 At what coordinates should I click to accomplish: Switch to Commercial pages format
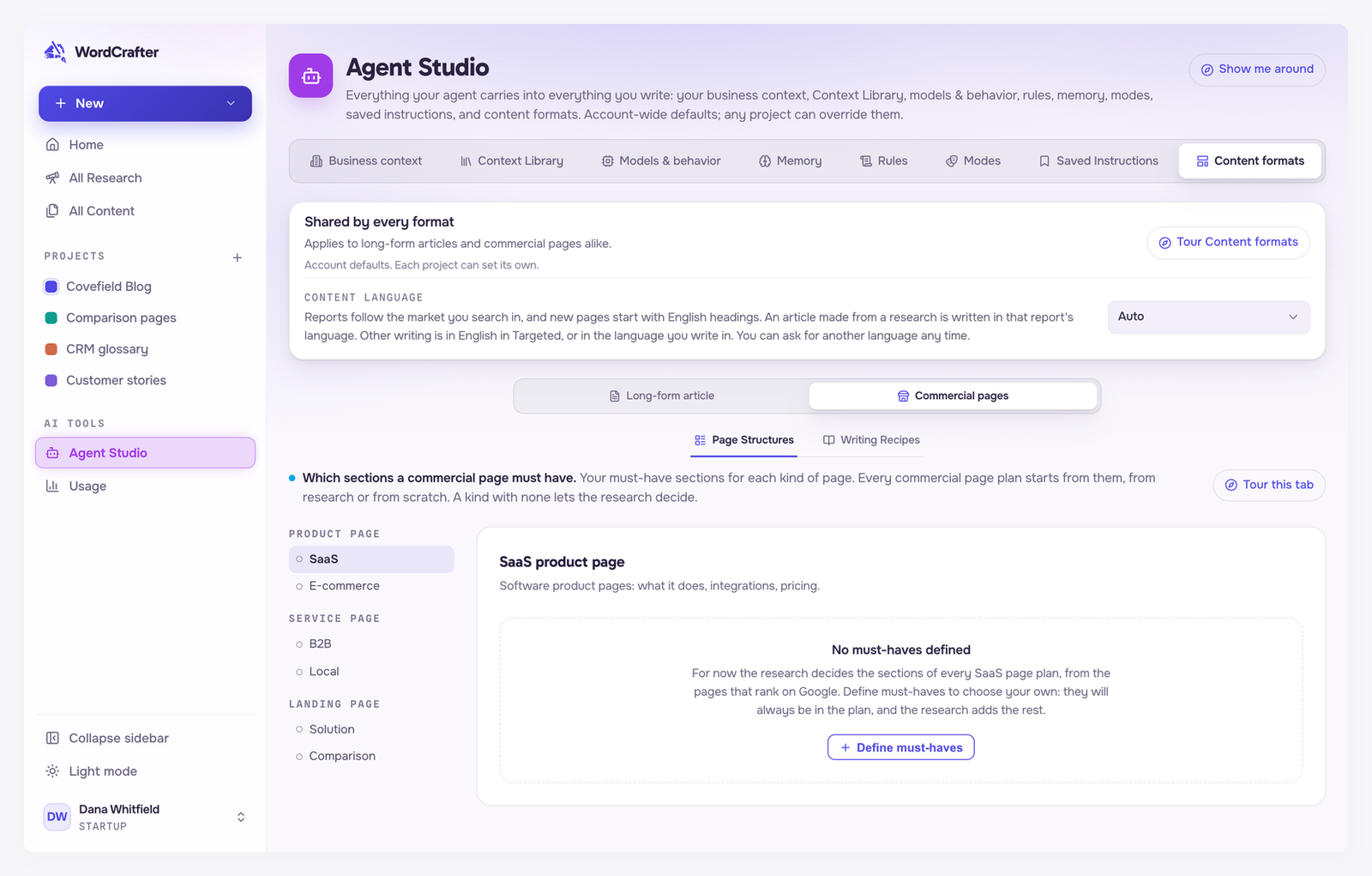tap(953, 396)
